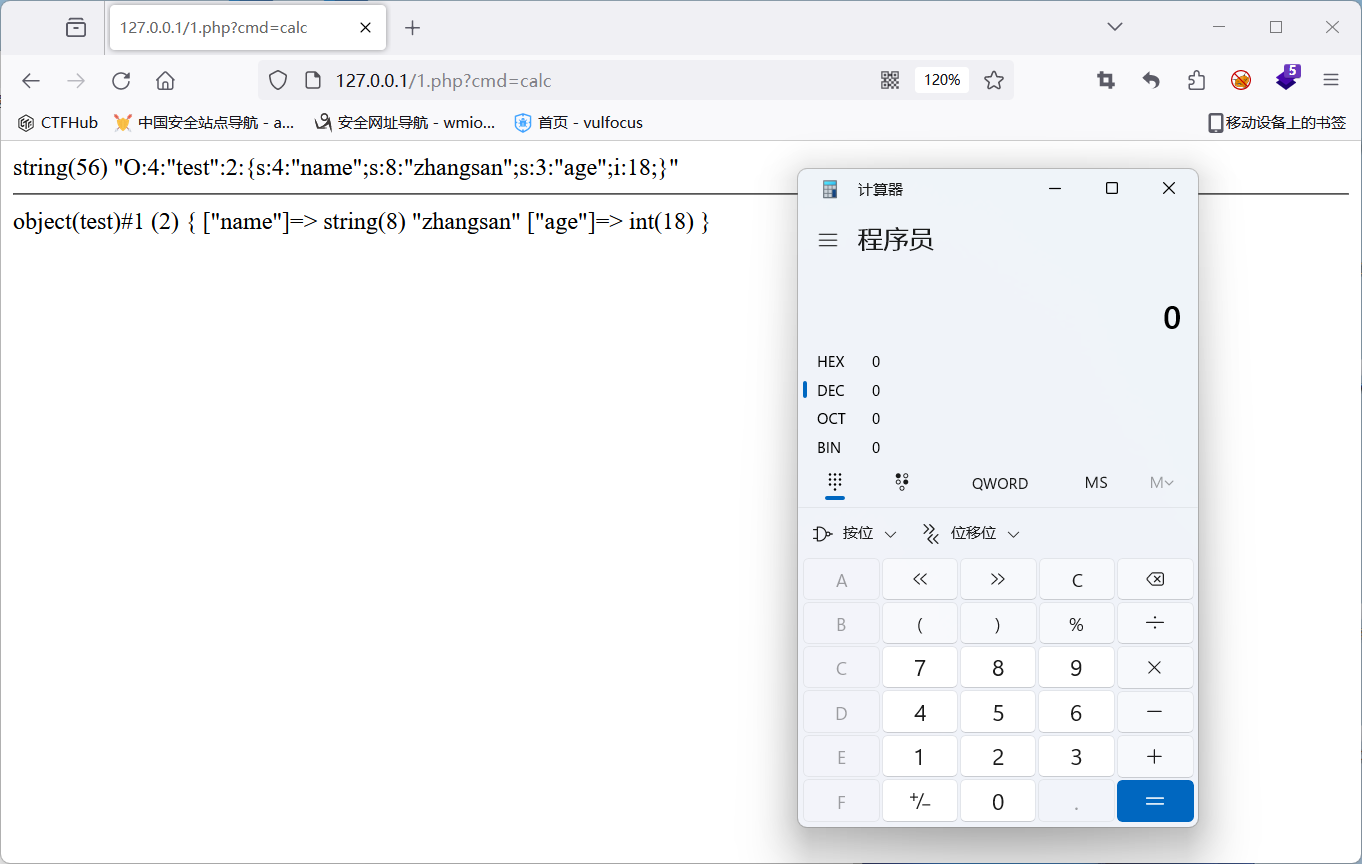The width and height of the screenshot is (1362, 864).
Task: Click digit 3 on calculator
Action: pos(1077,757)
